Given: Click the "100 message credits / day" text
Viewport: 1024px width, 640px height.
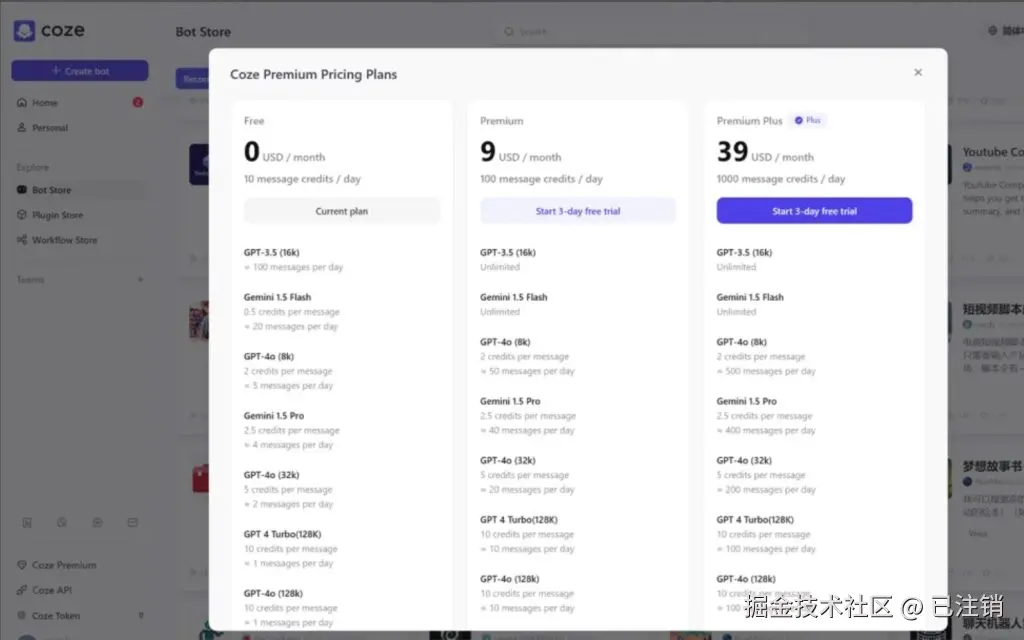Looking at the screenshot, I should tap(541, 179).
